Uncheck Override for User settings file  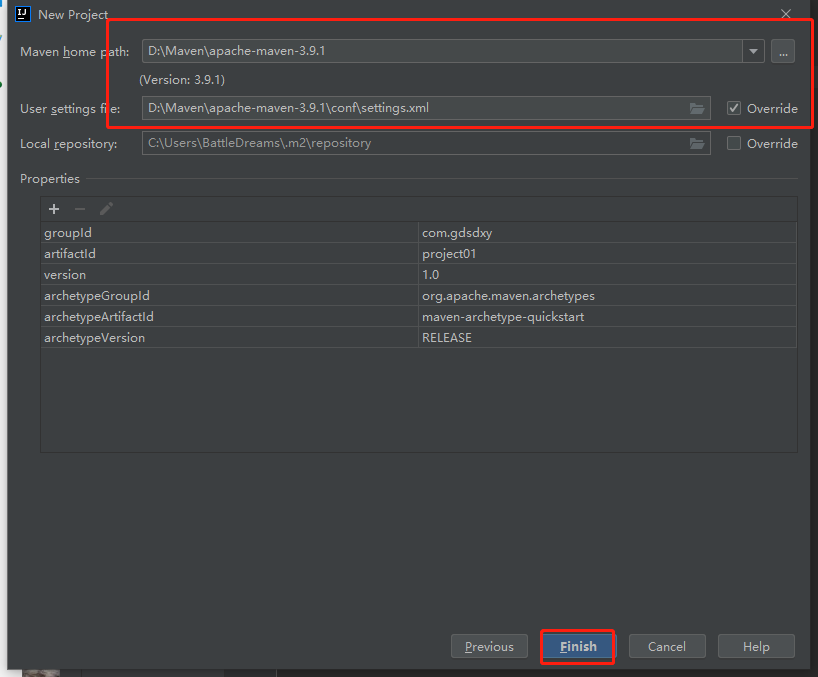pyautogui.click(x=733, y=108)
